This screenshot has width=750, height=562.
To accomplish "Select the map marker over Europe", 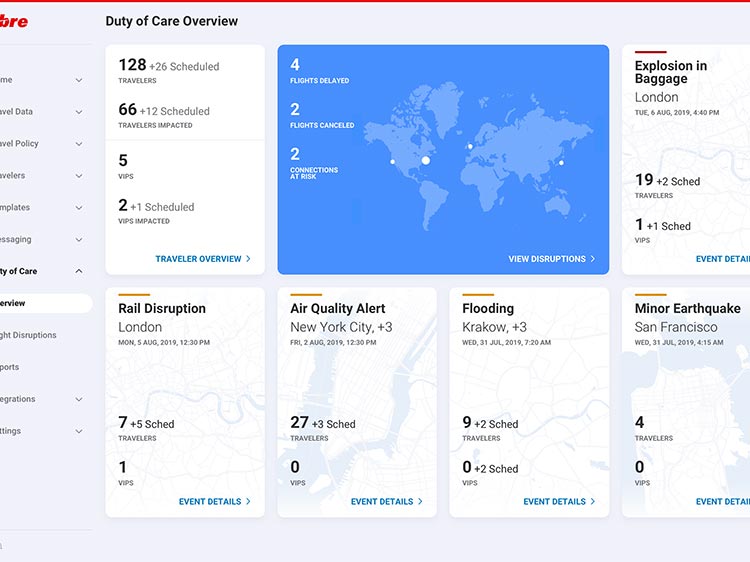I will click(470, 147).
